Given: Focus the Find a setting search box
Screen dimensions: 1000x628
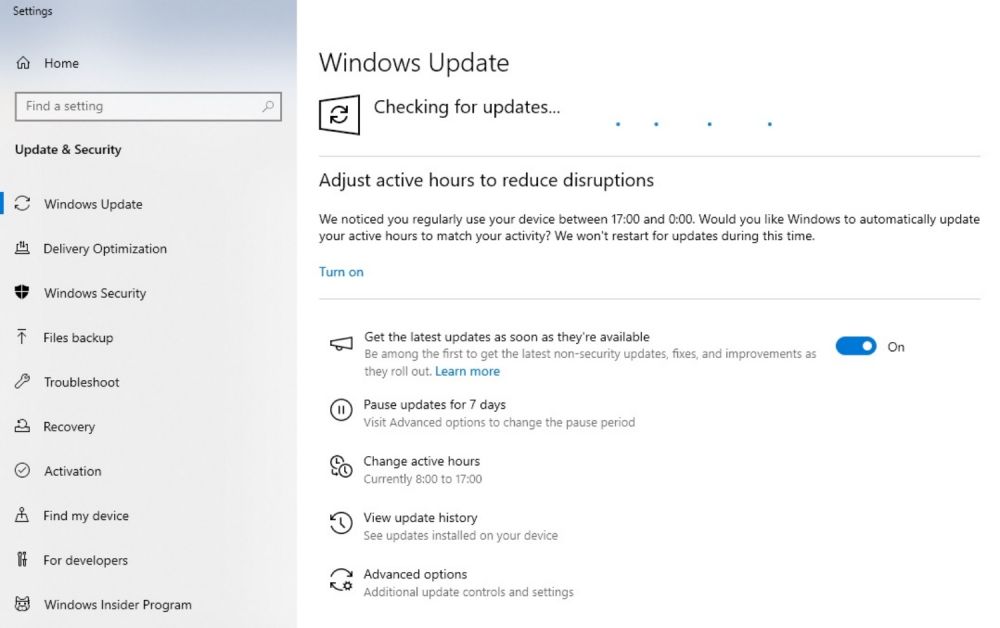Looking at the screenshot, I should point(148,106).
